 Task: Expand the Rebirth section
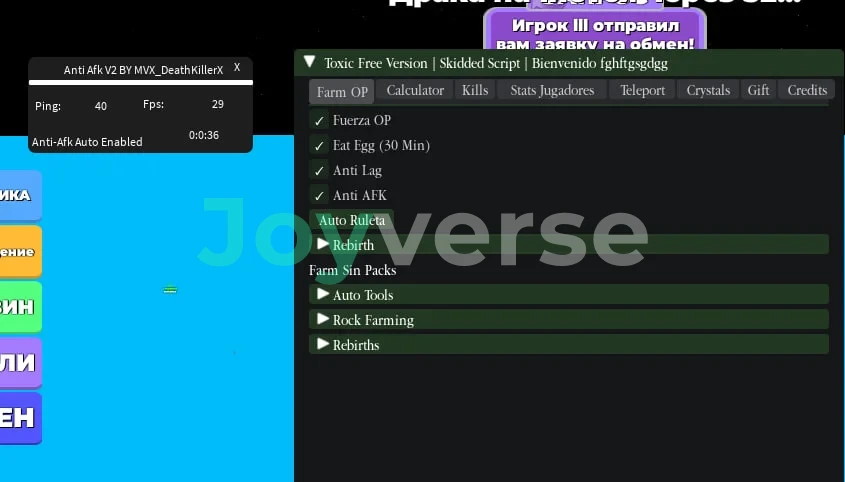click(323, 244)
